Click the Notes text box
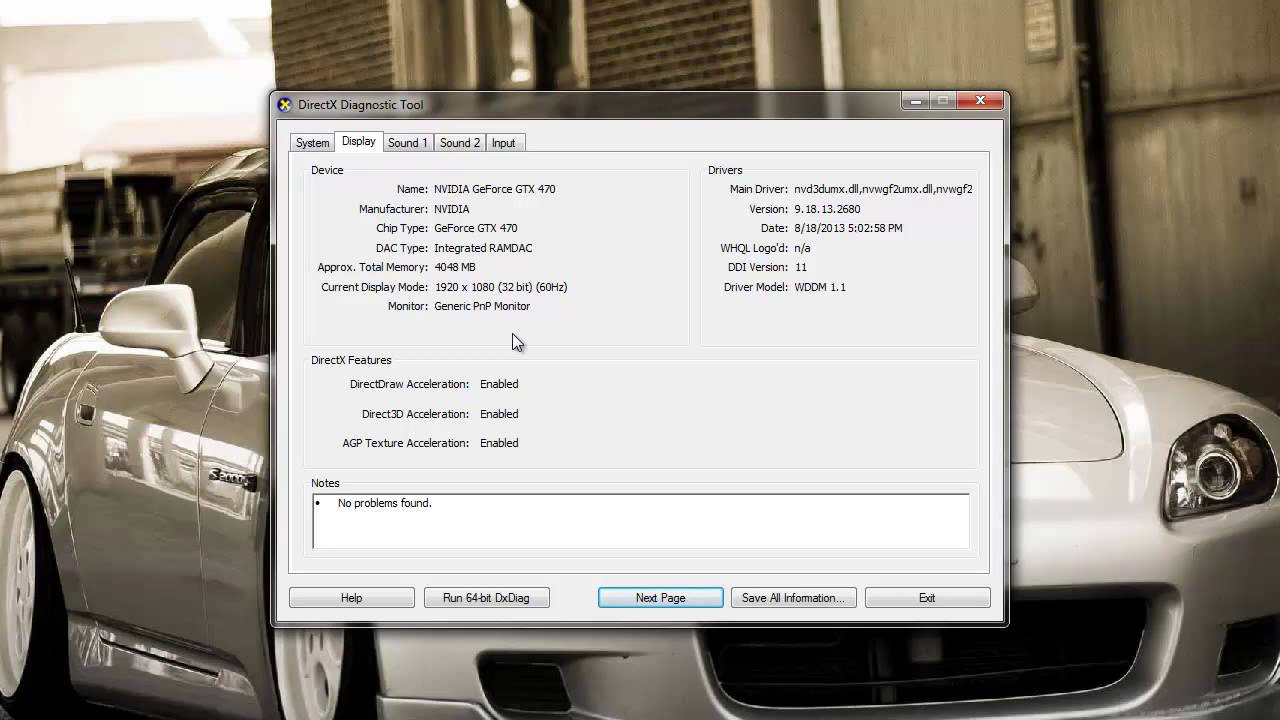 point(640,521)
